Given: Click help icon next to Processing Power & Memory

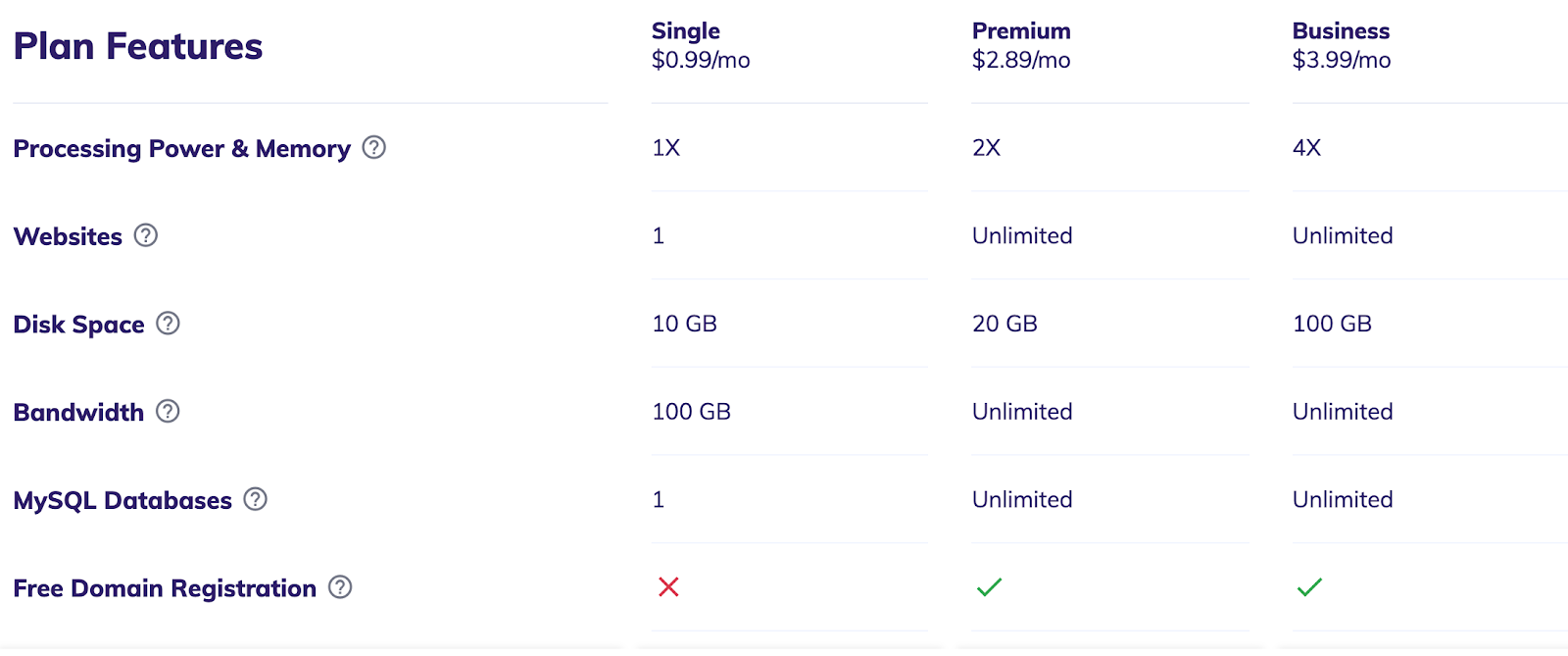Looking at the screenshot, I should (x=373, y=147).
